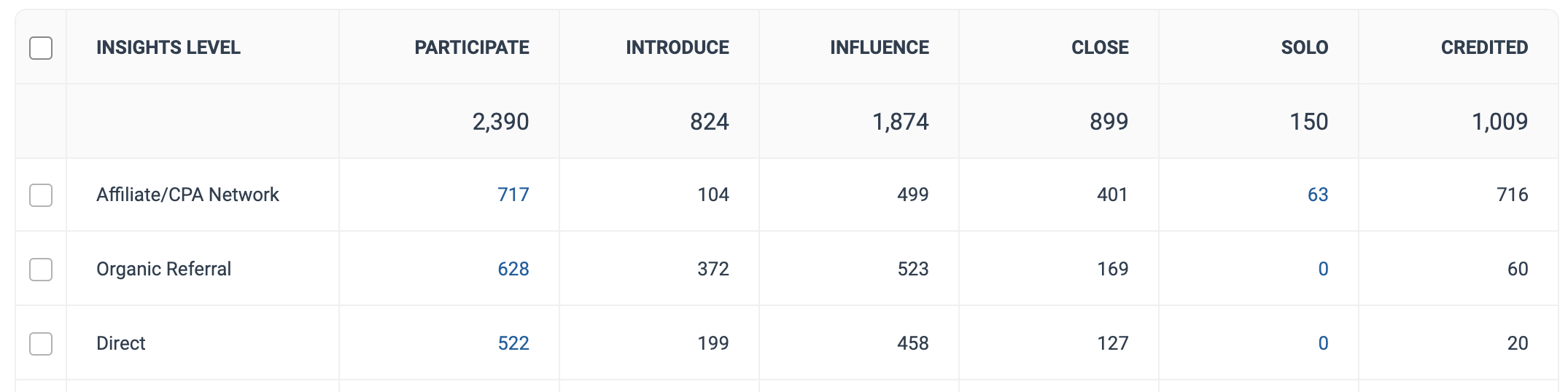Sort table by Participate column
1568x392 pixels.
[472, 48]
